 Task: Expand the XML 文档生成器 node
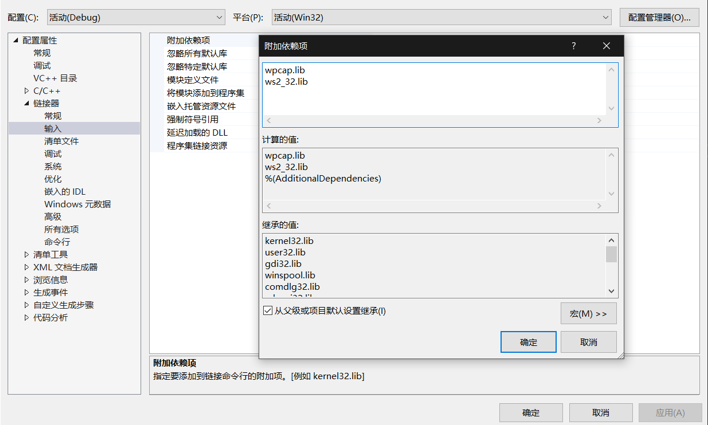tap(27, 267)
